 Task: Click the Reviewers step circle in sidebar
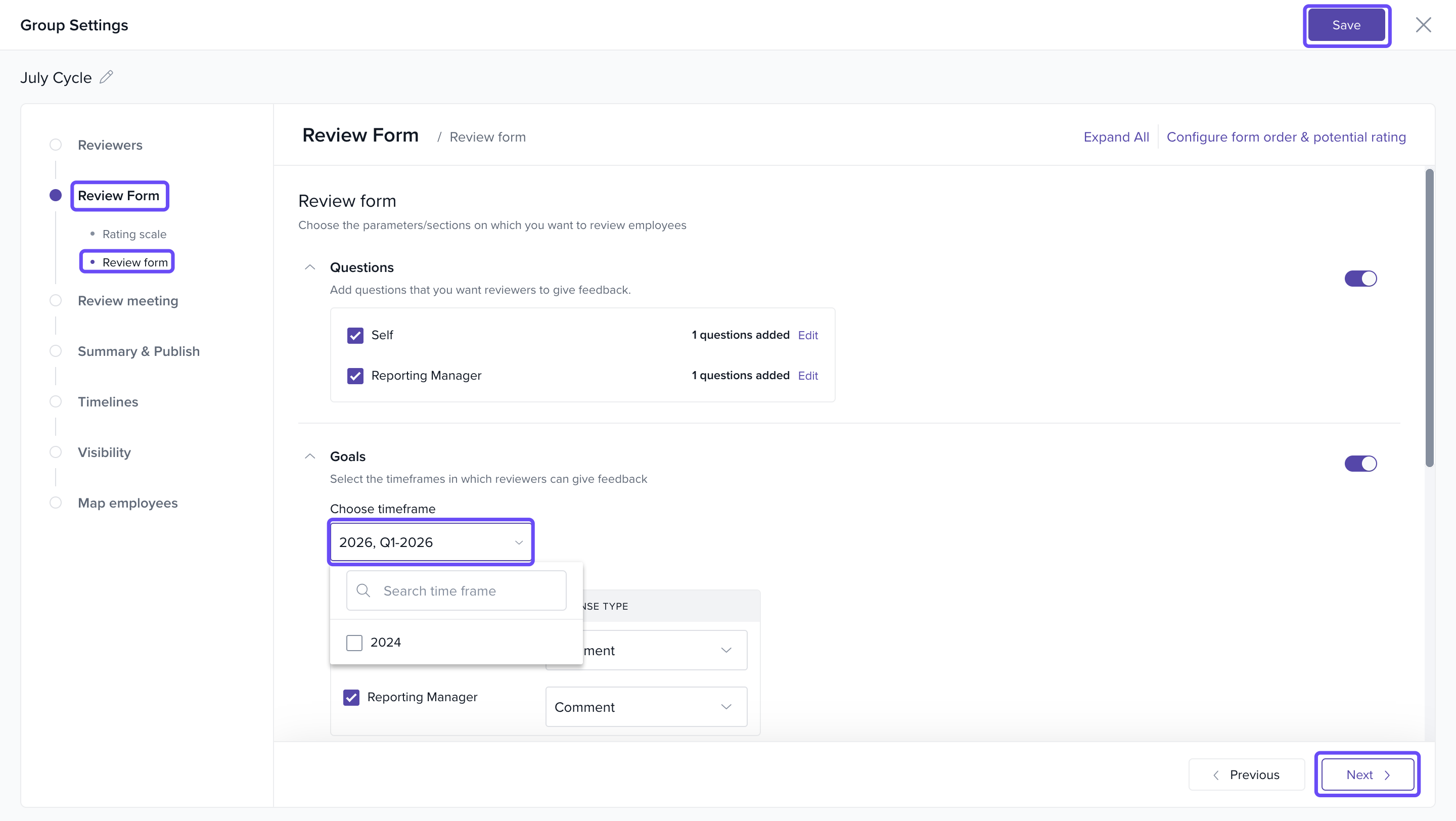coord(56,145)
